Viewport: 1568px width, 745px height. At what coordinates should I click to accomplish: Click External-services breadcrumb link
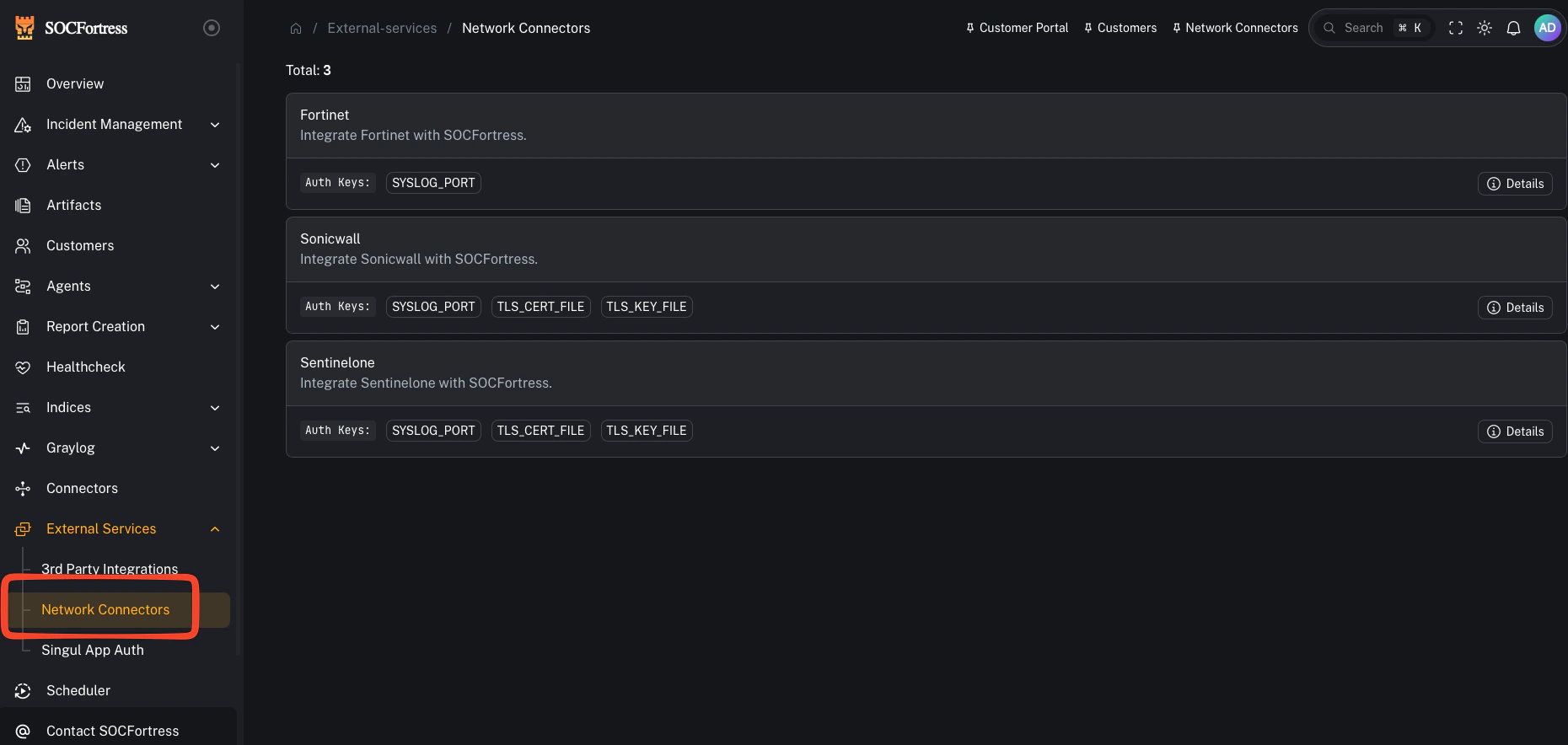[x=382, y=28]
